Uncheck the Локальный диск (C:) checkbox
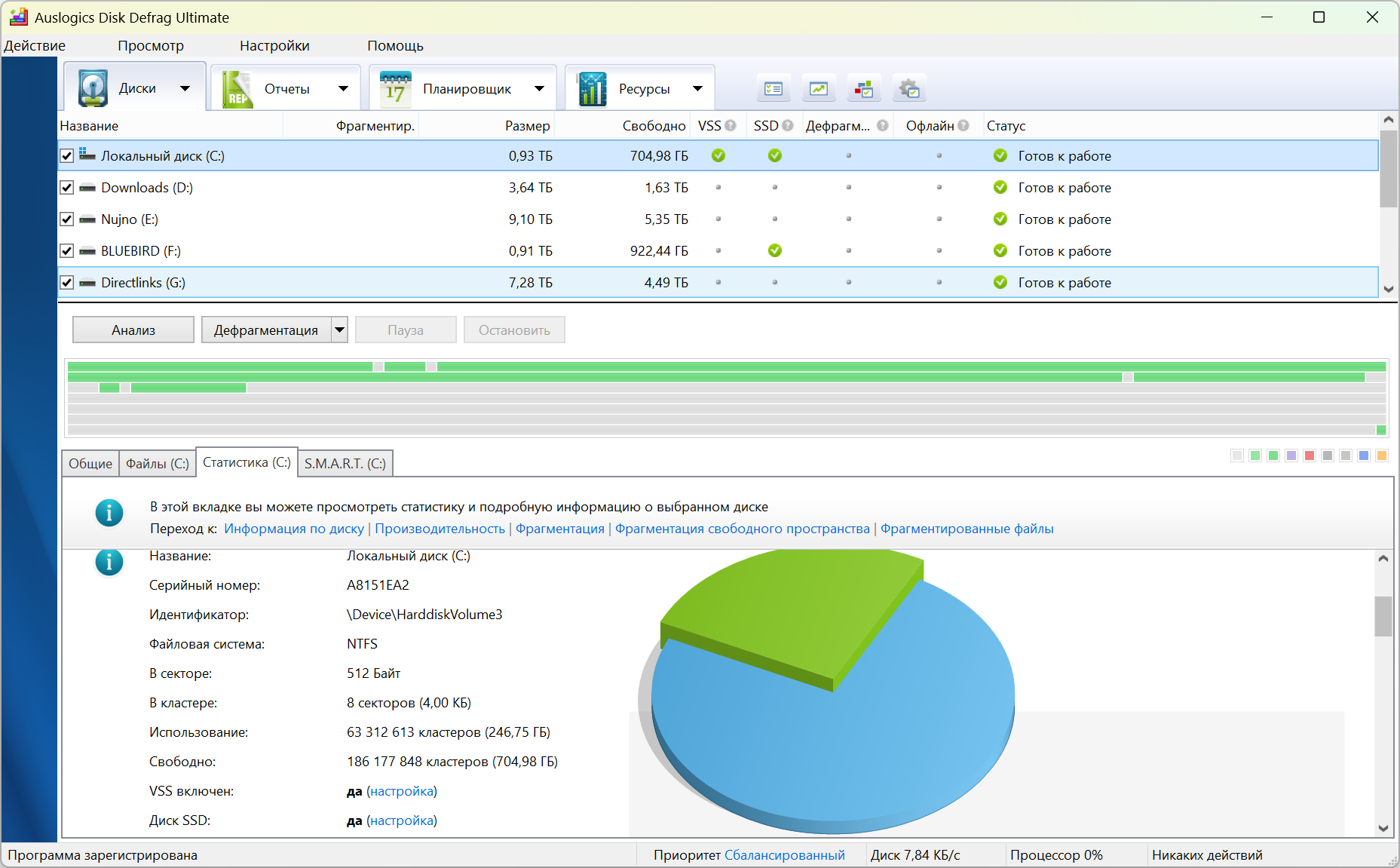Viewport: 1400px width, 868px height. tap(67, 156)
